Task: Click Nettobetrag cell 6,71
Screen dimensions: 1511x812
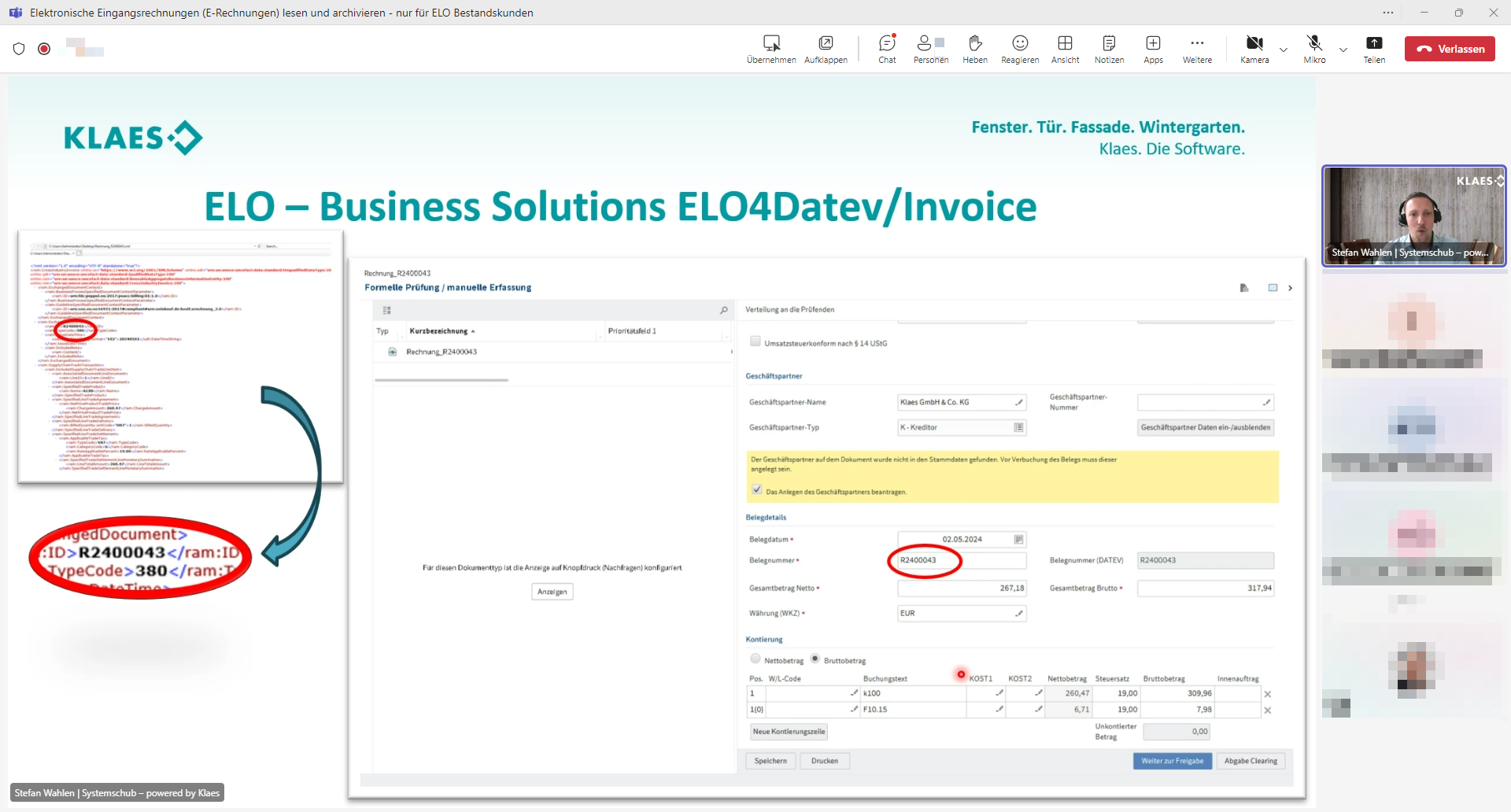Action: [1069, 709]
